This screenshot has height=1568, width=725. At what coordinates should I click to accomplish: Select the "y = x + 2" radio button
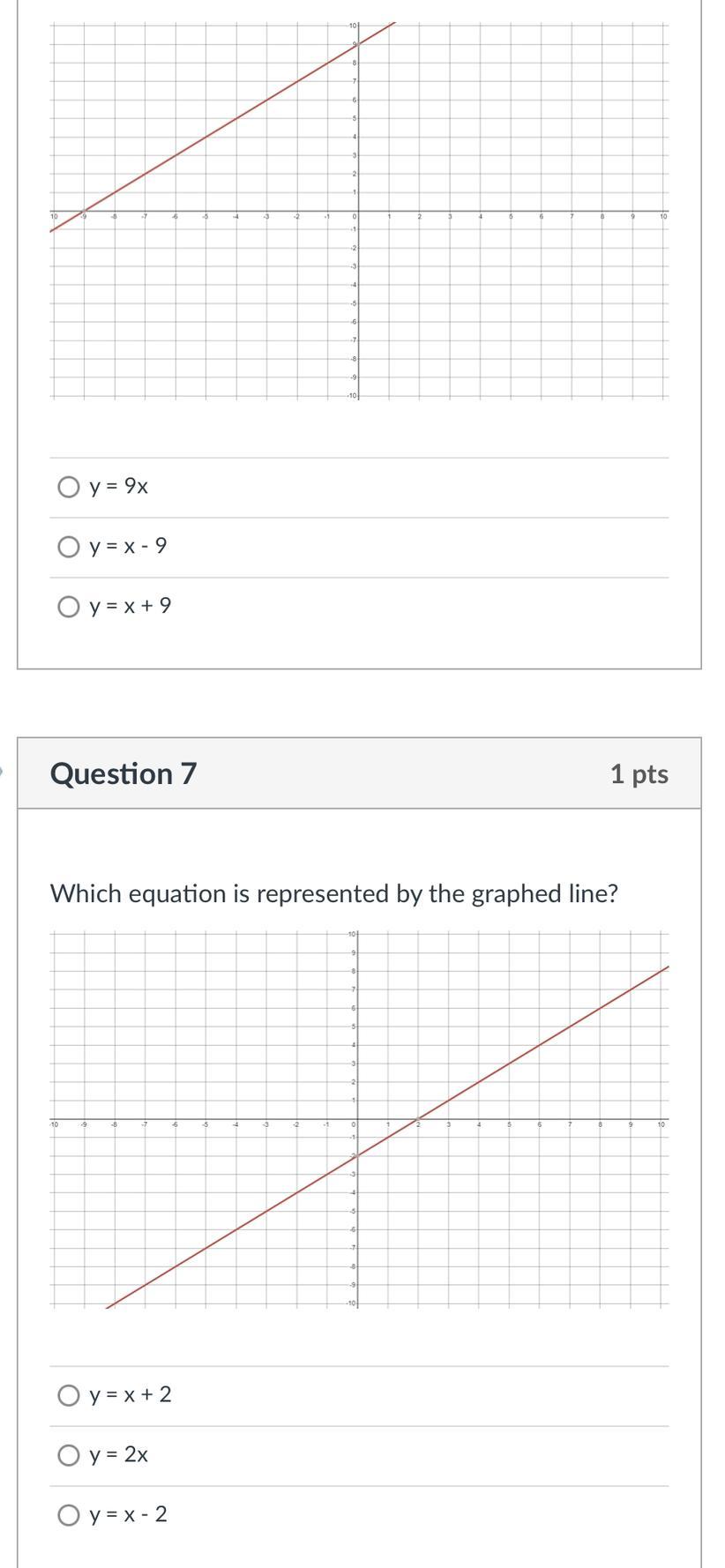pyautogui.click(x=68, y=1395)
